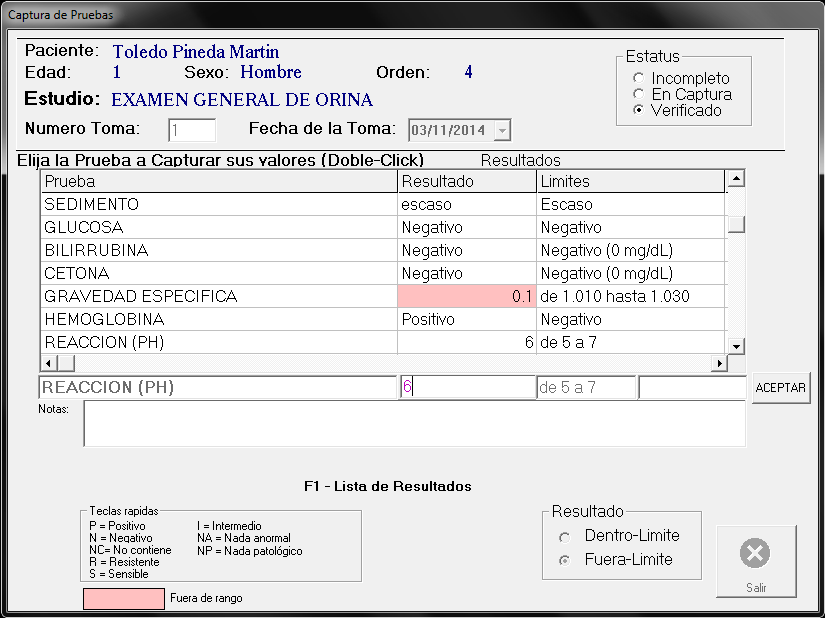The width and height of the screenshot is (825, 618).
Task: Open the Fecha de la Toma dropdown
Action: tap(502, 130)
